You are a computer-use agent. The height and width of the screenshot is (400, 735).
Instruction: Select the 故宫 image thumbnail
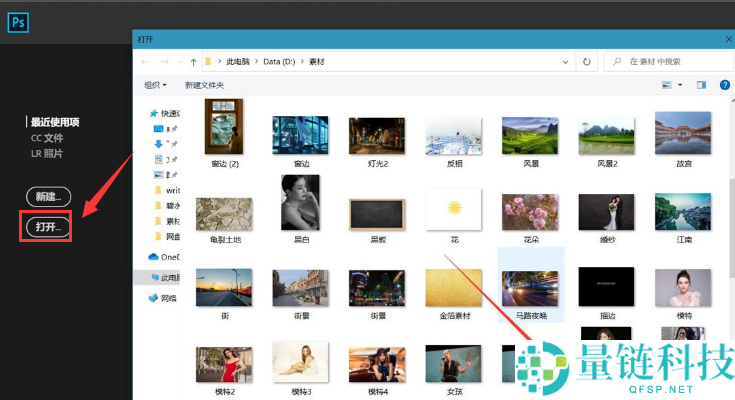pos(683,133)
